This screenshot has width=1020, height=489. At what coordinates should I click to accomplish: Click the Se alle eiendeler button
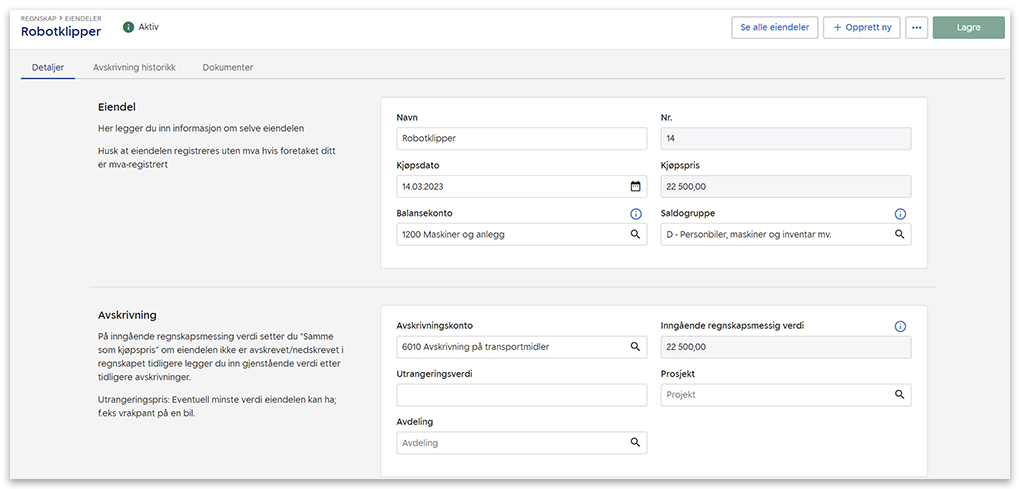tap(775, 28)
